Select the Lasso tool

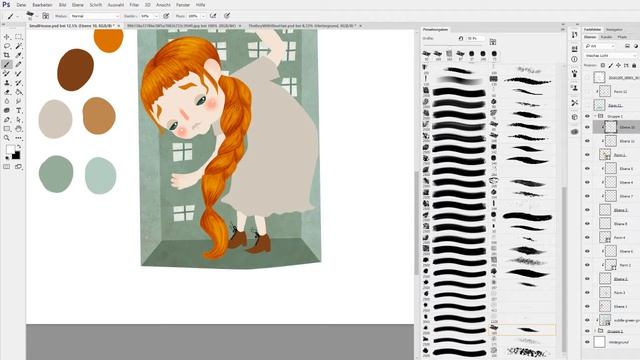coord(7,46)
